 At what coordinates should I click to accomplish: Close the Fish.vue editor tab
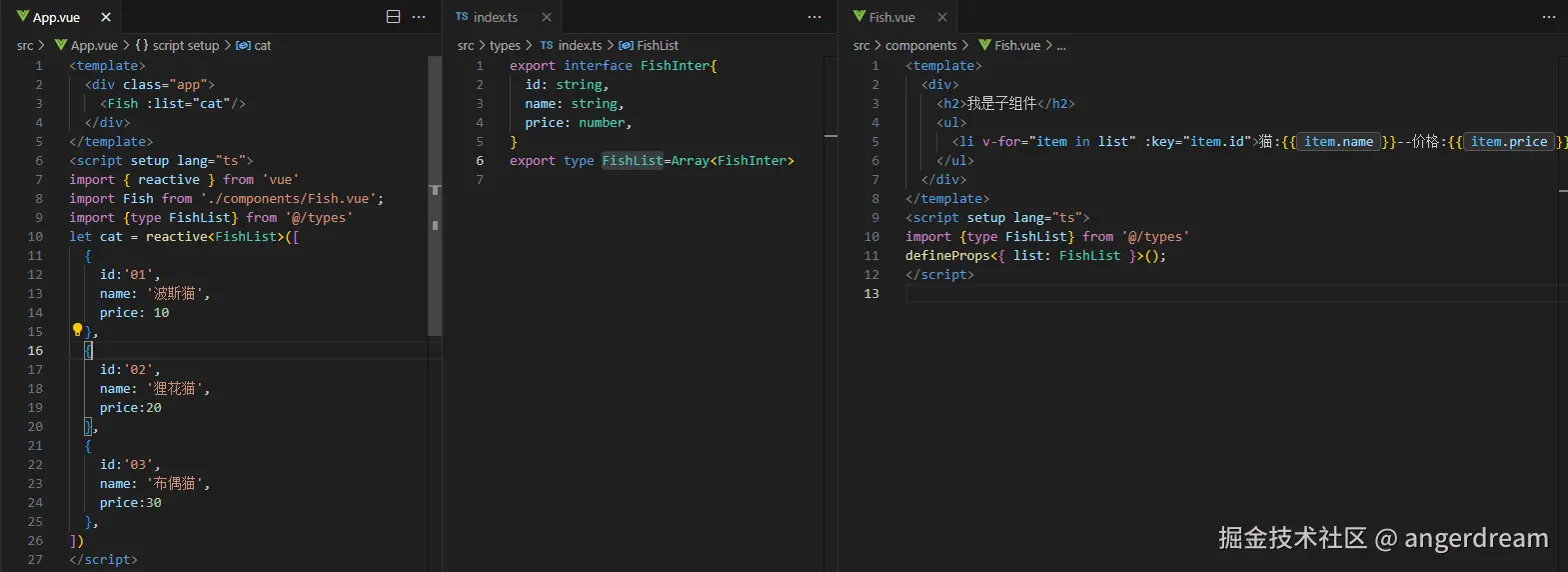[942, 17]
